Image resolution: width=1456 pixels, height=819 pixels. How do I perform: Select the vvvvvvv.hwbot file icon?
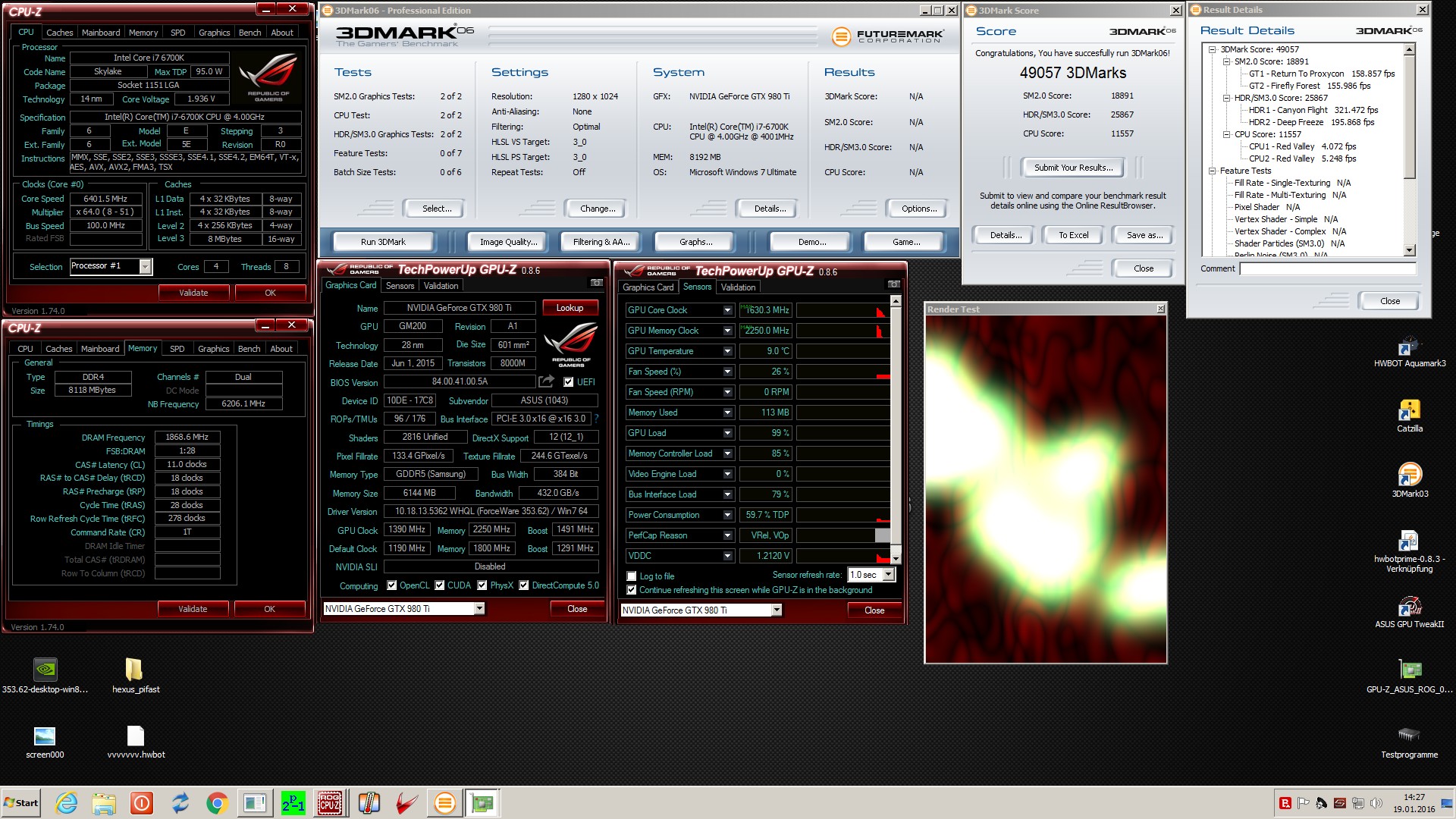click(x=136, y=742)
